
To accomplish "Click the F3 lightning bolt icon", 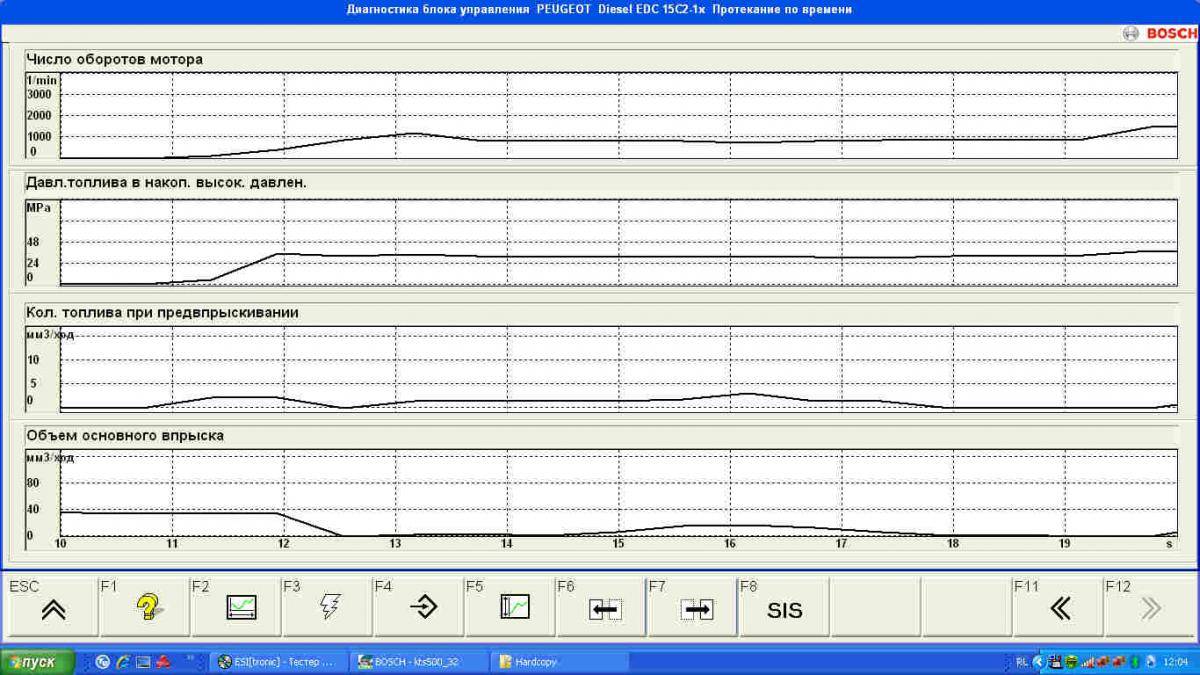I will tap(330, 607).
